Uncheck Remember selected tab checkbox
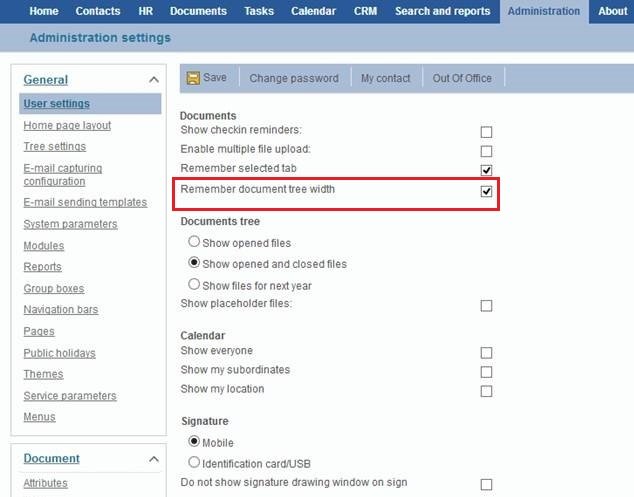The height and width of the screenshot is (497, 634). (486, 170)
